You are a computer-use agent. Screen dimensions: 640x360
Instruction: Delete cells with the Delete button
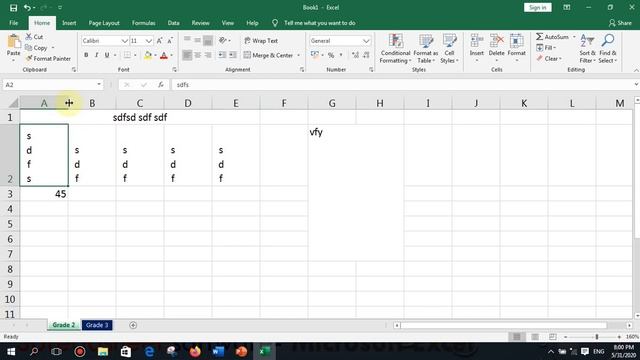[x=496, y=49]
